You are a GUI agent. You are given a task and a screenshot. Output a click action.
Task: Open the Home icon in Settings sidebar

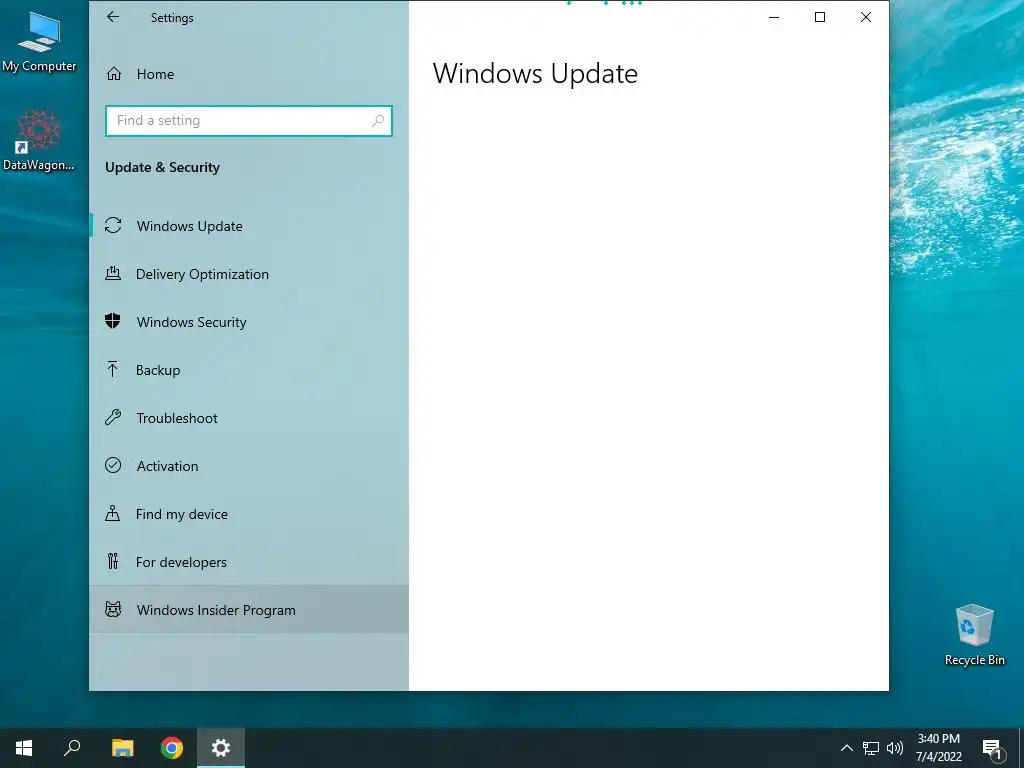[x=114, y=74]
